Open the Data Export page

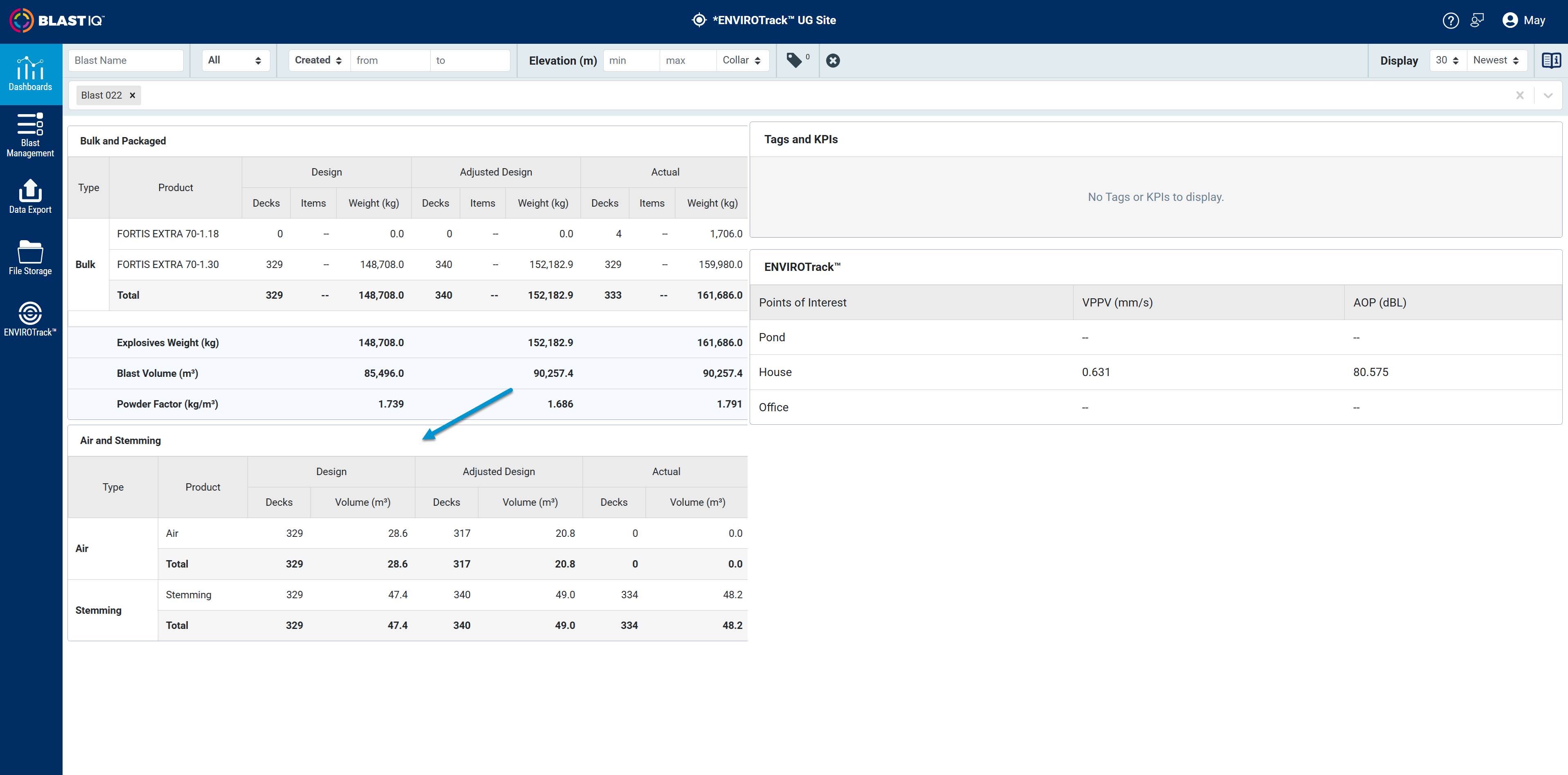point(30,197)
